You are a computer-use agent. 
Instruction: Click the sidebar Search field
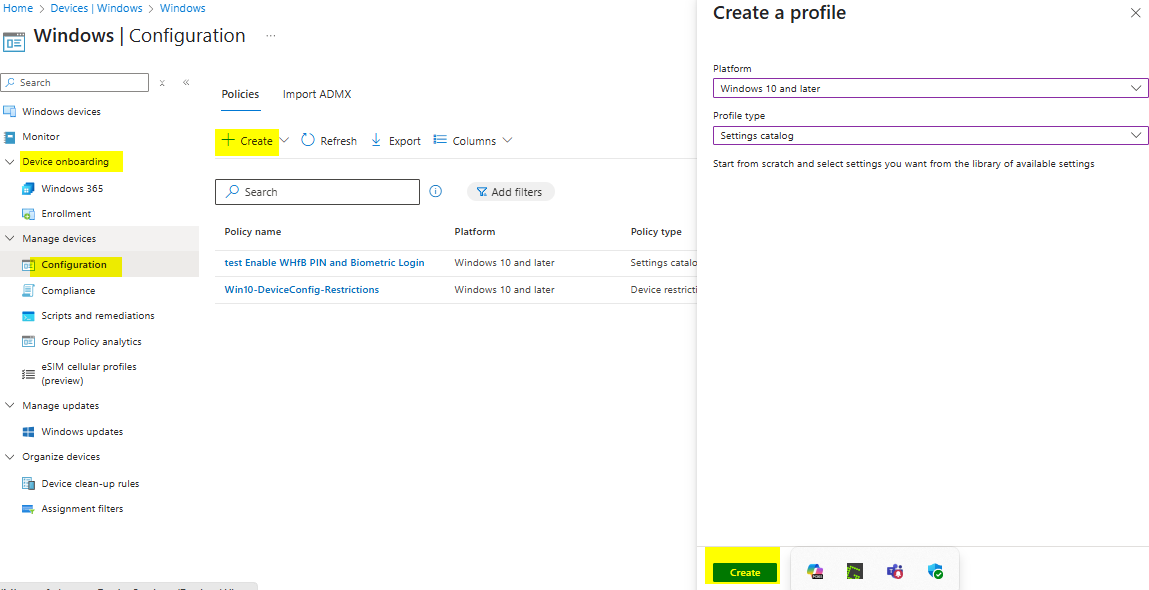tap(75, 83)
